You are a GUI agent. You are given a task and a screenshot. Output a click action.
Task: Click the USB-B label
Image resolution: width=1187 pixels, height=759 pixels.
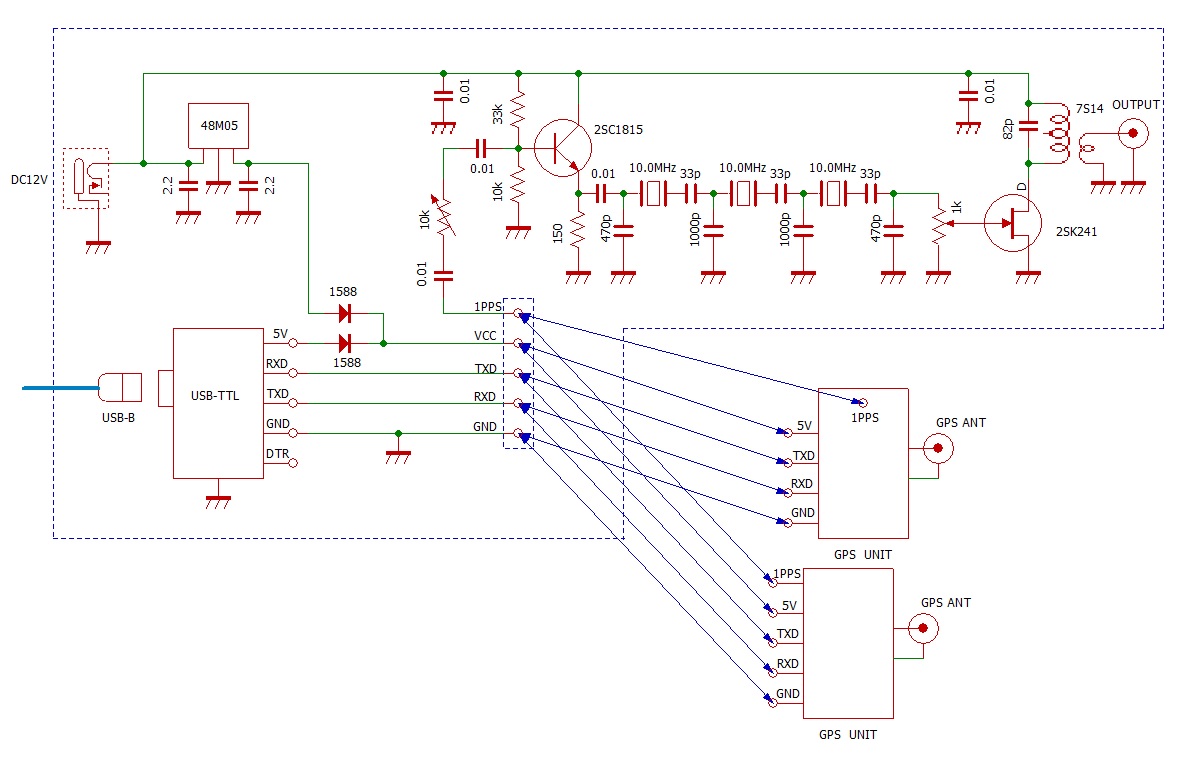point(119,418)
